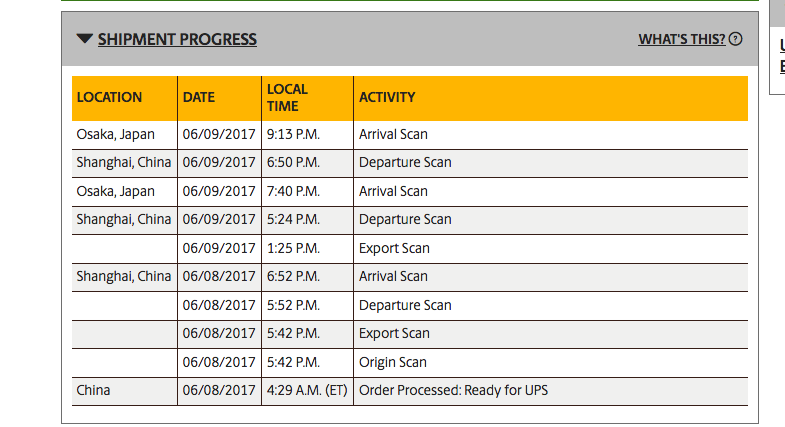The width and height of the screenshot is (785, 427).
Task: Click the 4:29 A.M. (ET) time cell
Action: pos(307,390)
